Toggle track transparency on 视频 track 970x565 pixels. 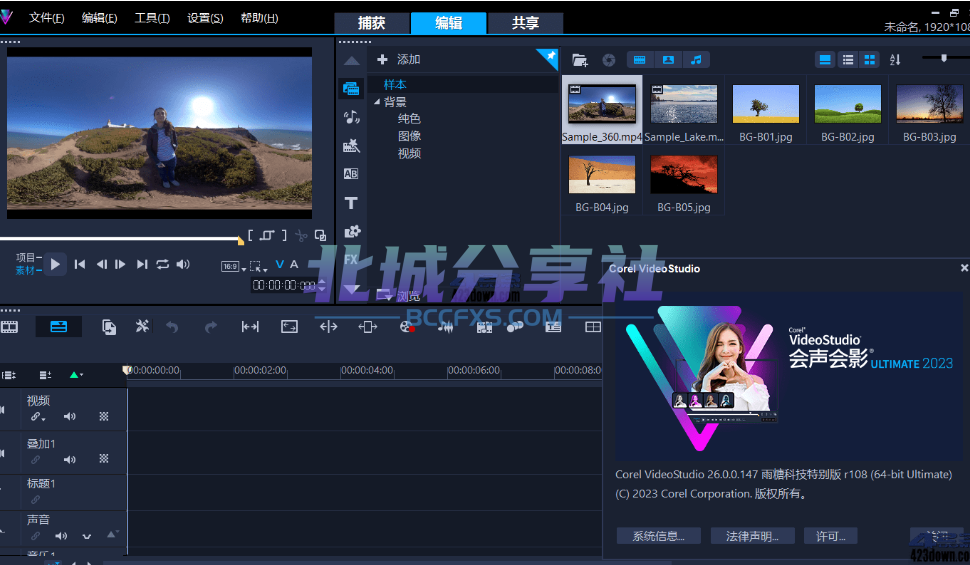point(104,416)
